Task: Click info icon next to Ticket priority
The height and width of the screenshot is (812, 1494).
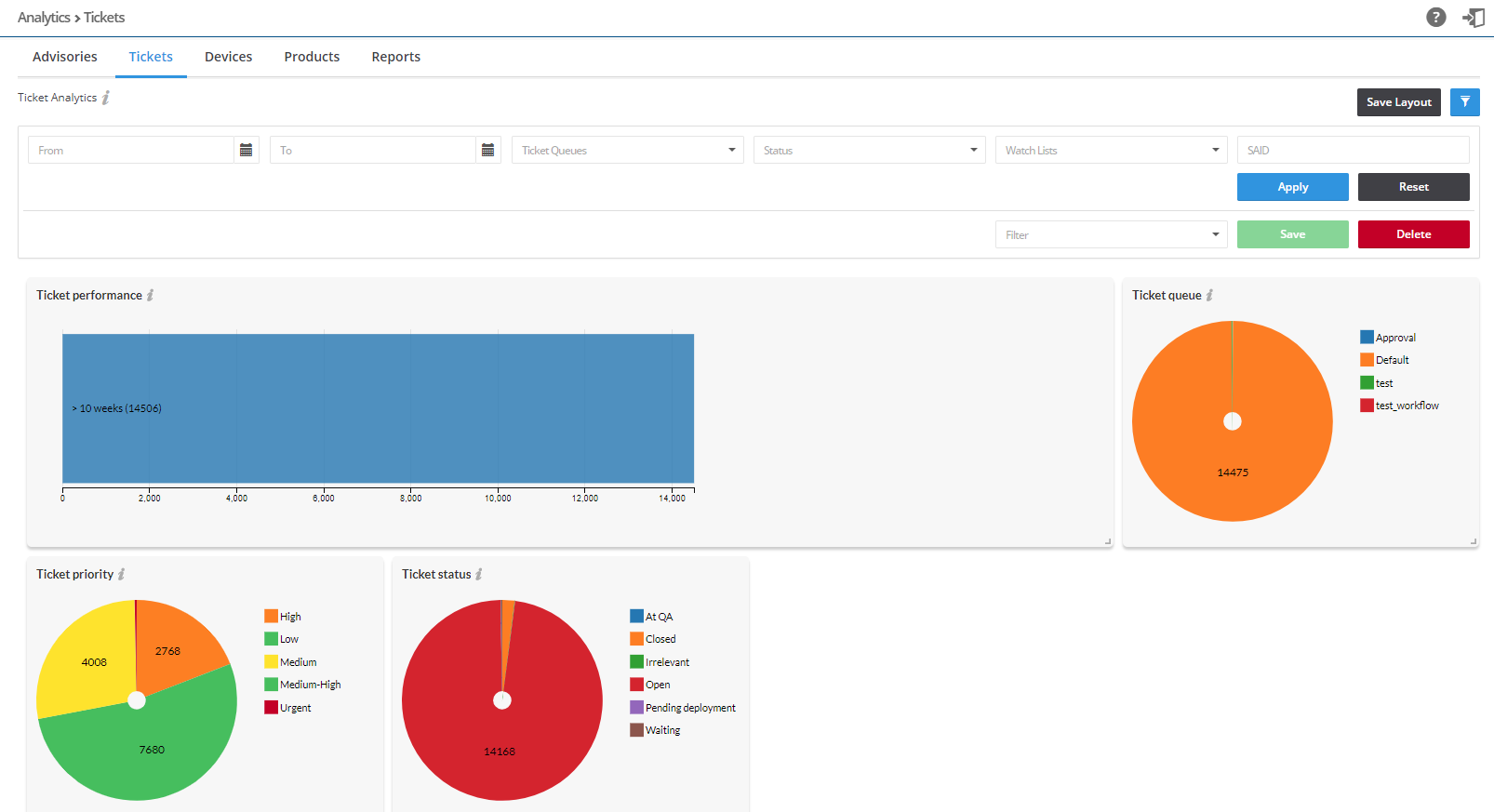Action: click(122, 574)
